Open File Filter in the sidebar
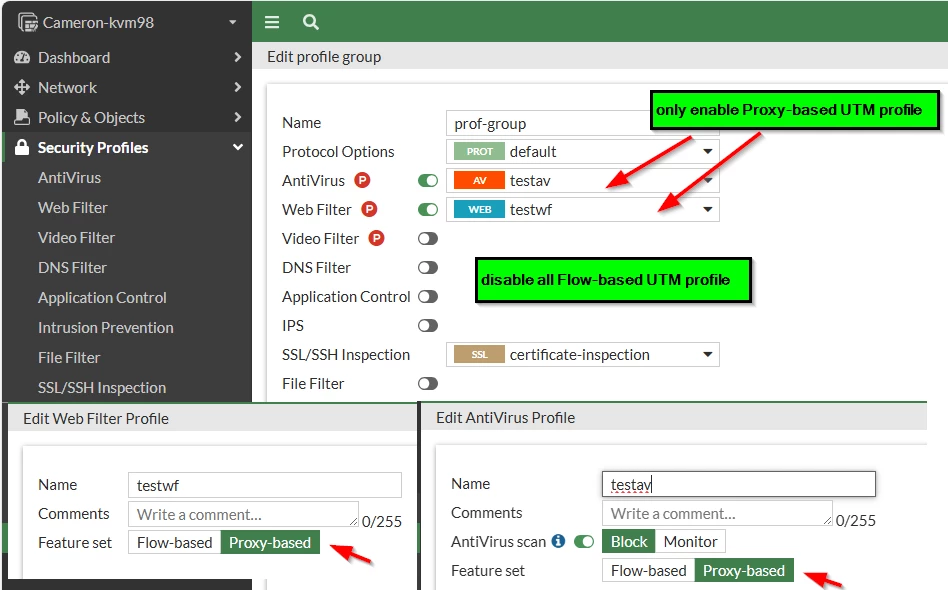The image size is (948, 590). [x=69, y=357]
